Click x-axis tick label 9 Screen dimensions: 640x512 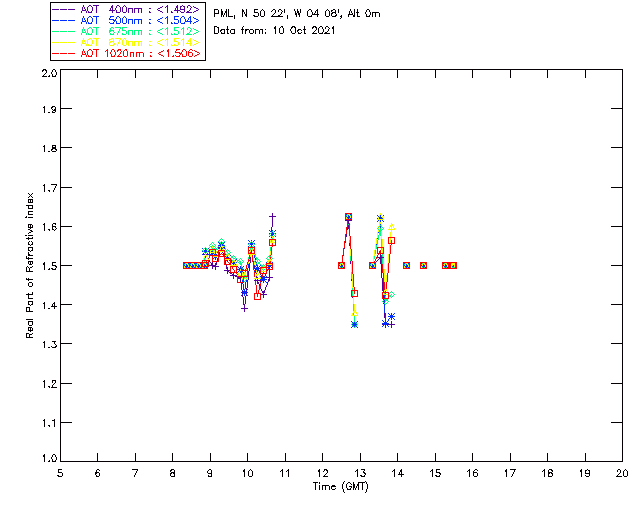tap(210, 473)
